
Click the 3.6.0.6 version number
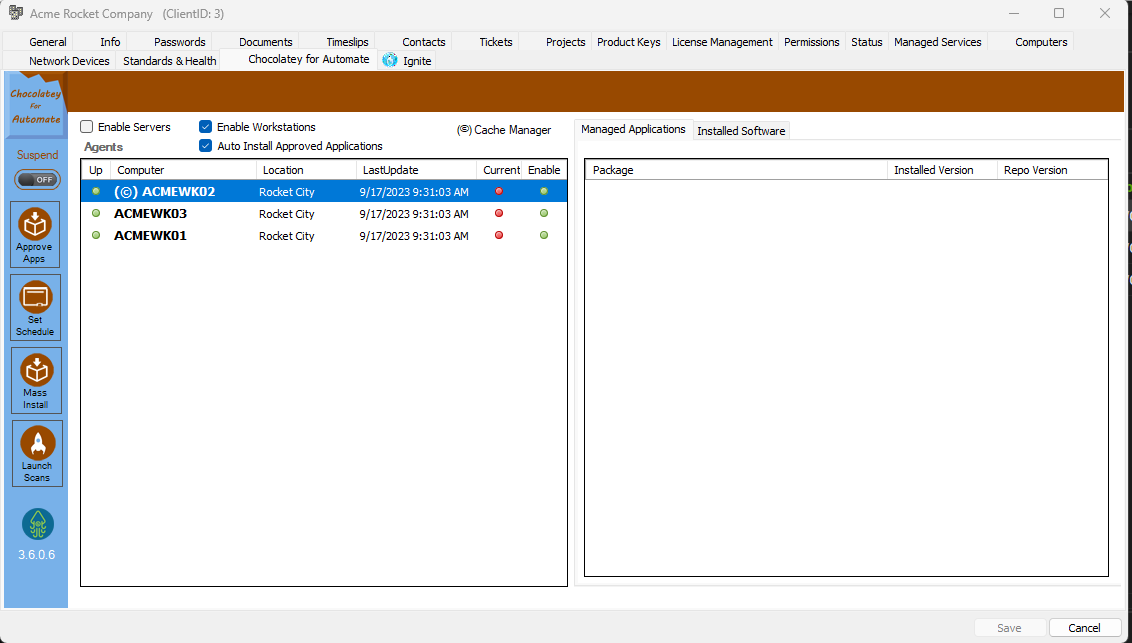coord(37,555)
